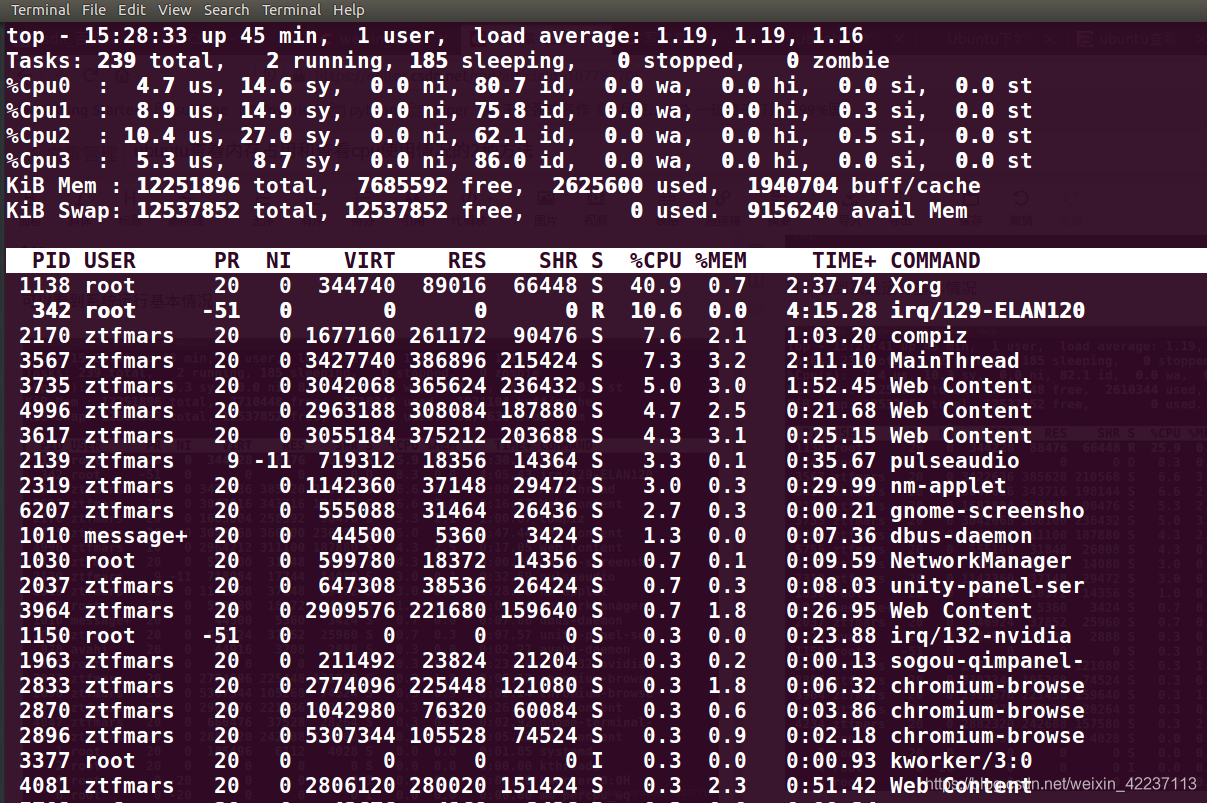
Task: Click the VIRT column header
Action: click(370, 261)
